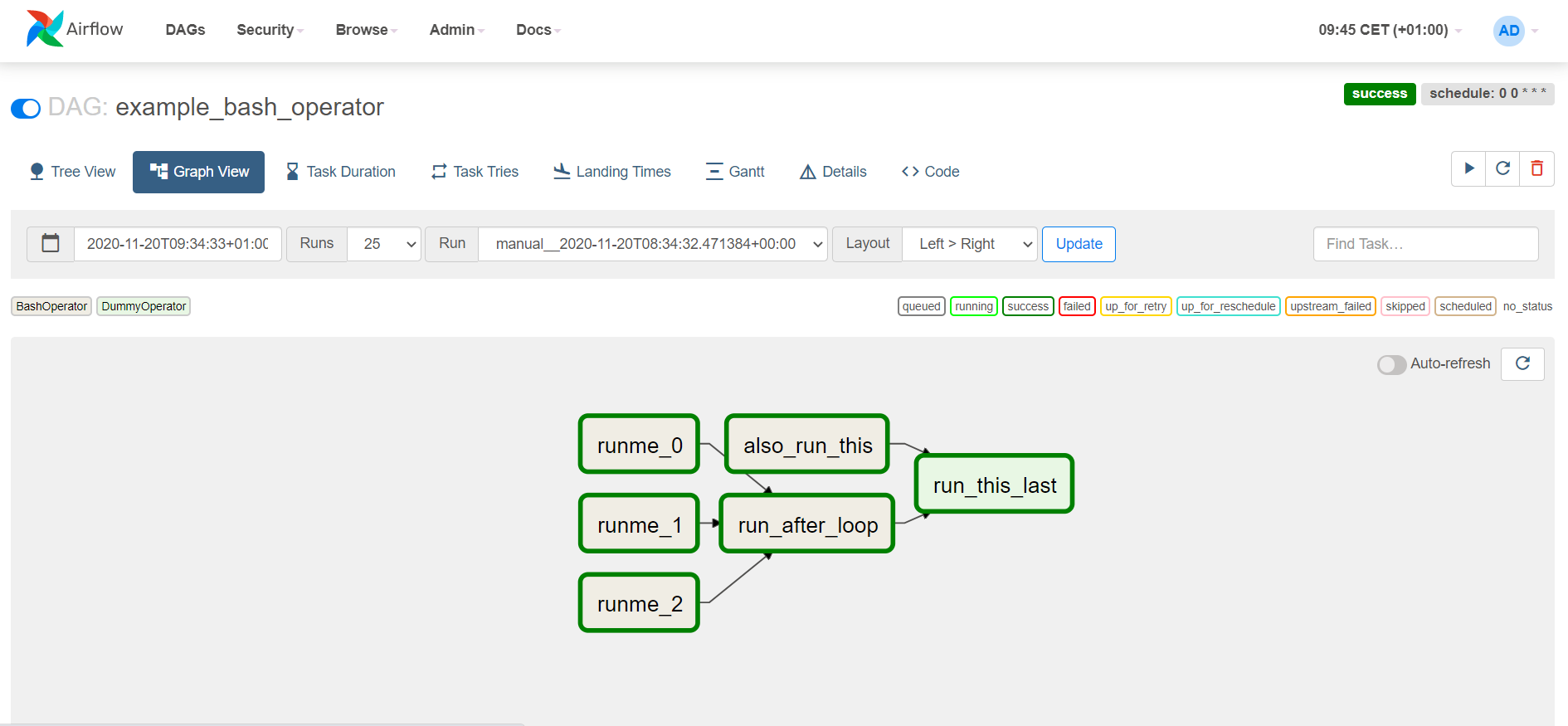The width and height of the screenshot is (1568, 726).
Task: Open the Code view tab
Action: (930, 172)
